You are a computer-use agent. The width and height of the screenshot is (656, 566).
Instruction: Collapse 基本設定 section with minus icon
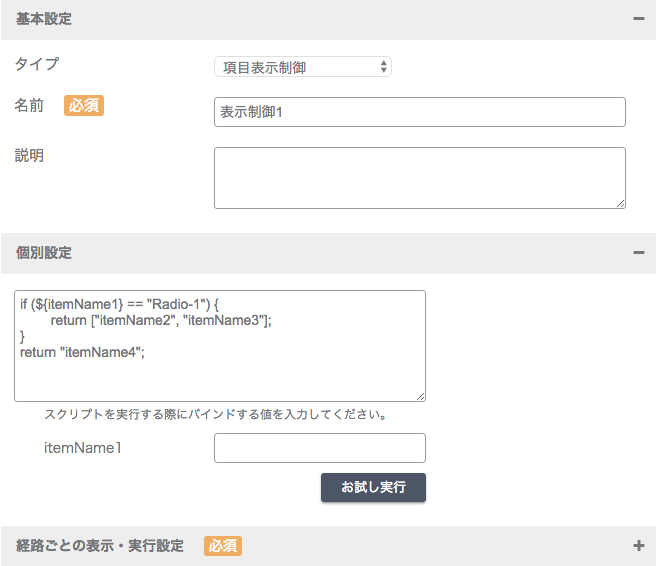point(638,19)
